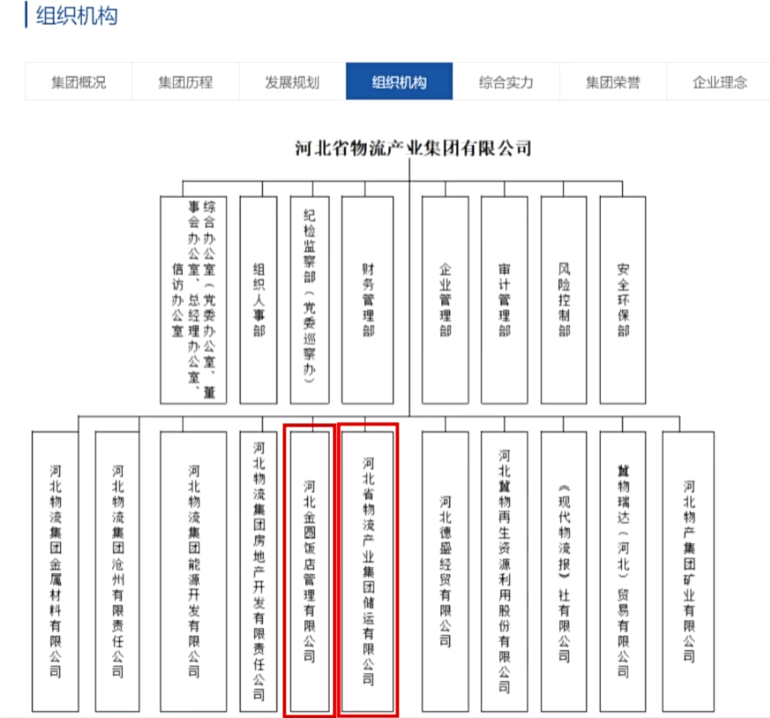Switch to the 集团历程 tab
Image resolution: width=770 pixels, height=718 pixels.
tap(185, 82)
